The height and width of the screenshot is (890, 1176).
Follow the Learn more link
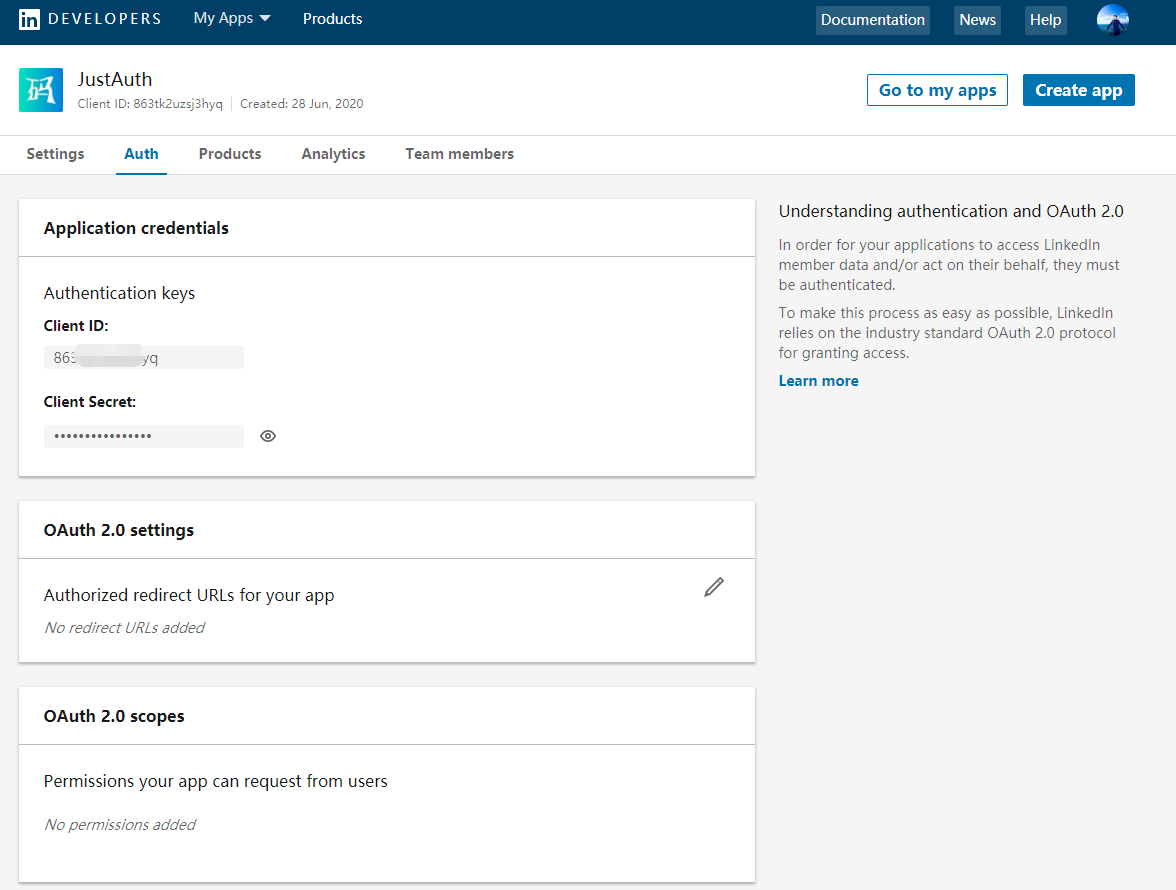click(818, 381)
